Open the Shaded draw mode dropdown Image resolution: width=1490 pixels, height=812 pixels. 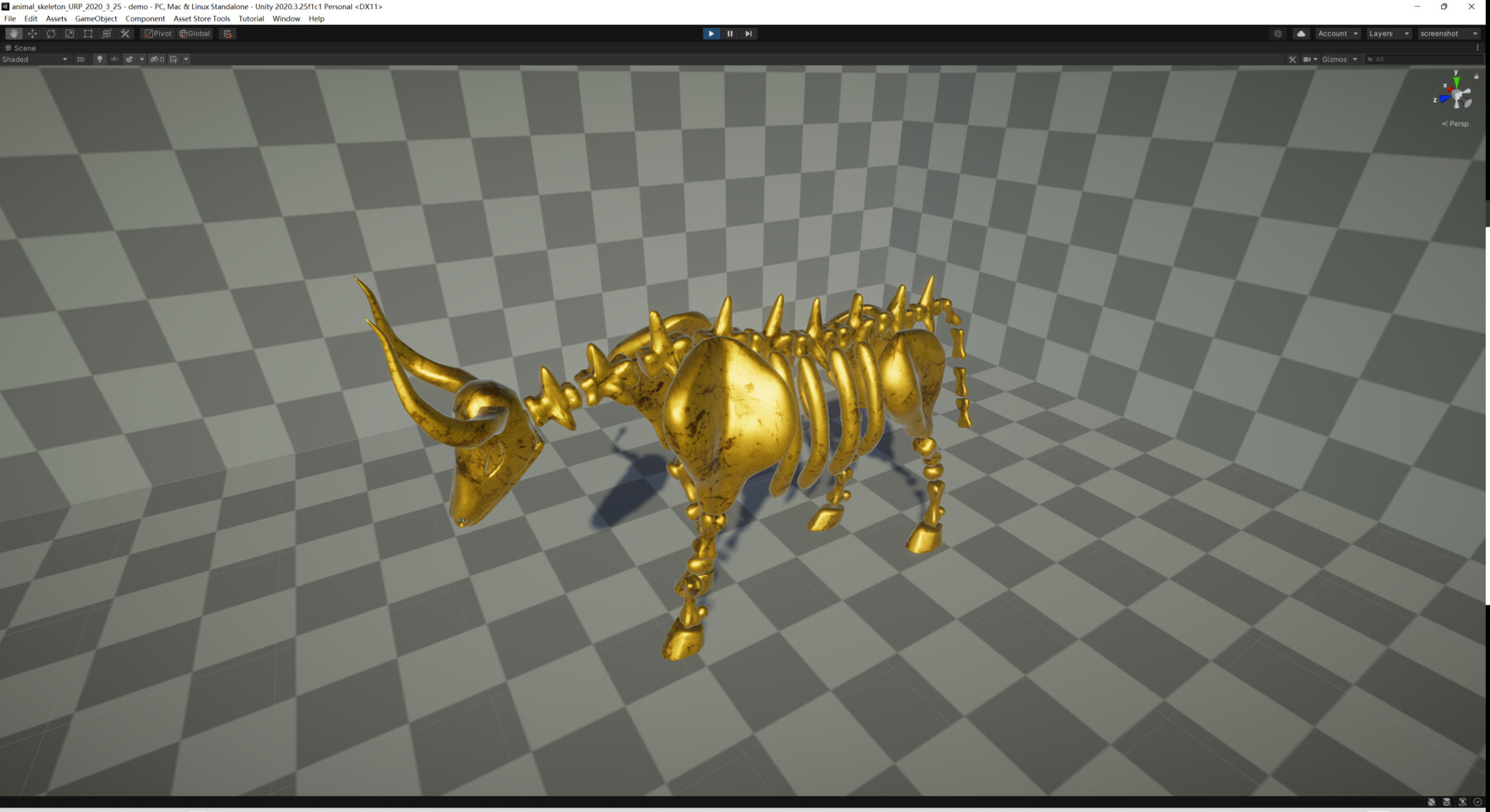point(33,59)
